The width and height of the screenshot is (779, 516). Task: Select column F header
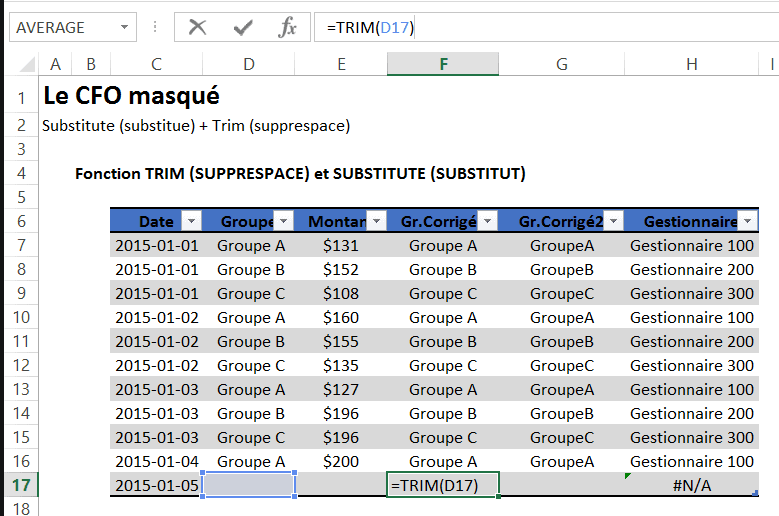pyautogui.click(x=442, y=64)
